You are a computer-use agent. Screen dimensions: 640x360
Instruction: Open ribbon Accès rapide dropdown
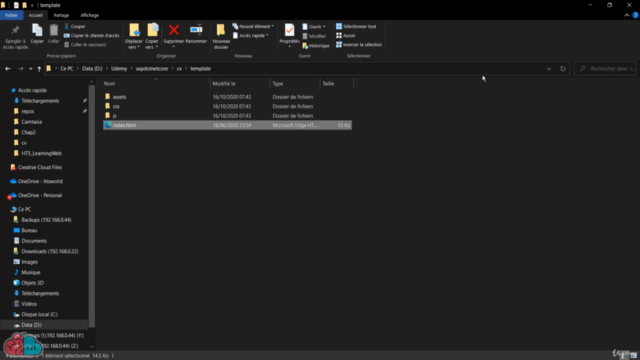[251, 36]
